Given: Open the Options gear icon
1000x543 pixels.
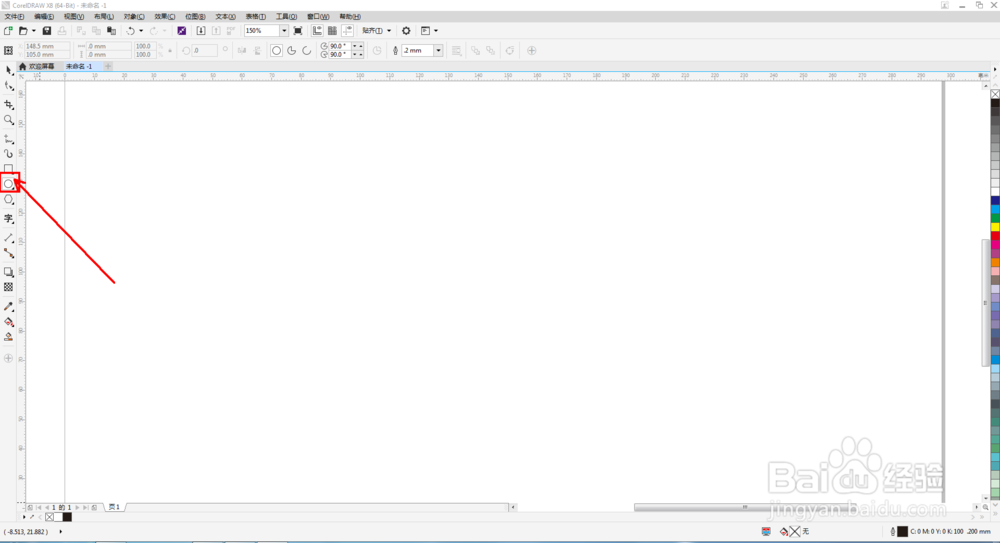Looking at the screenshot, I should [x=406, y=31].
